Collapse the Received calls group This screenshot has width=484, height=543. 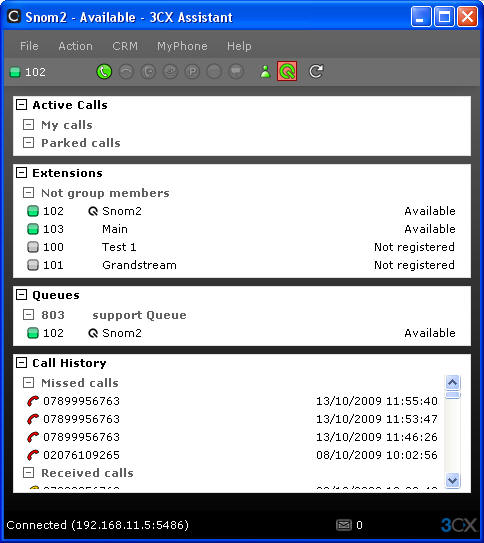[x=28, y=473]
